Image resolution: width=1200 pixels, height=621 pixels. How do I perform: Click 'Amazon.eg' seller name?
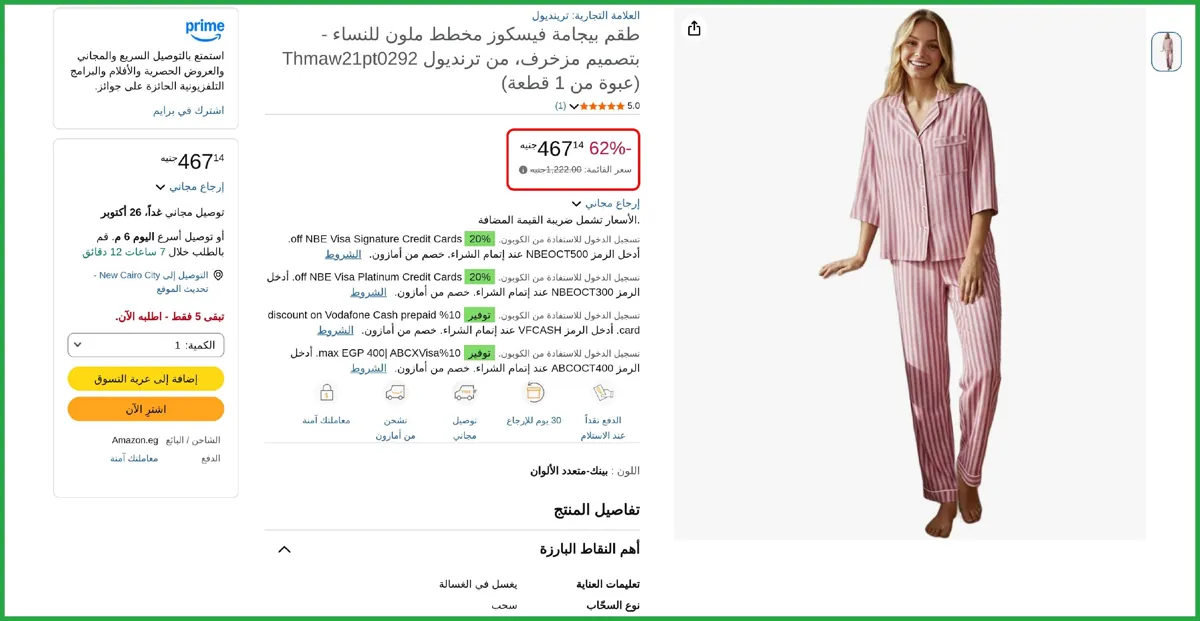[x=135, y=440]
